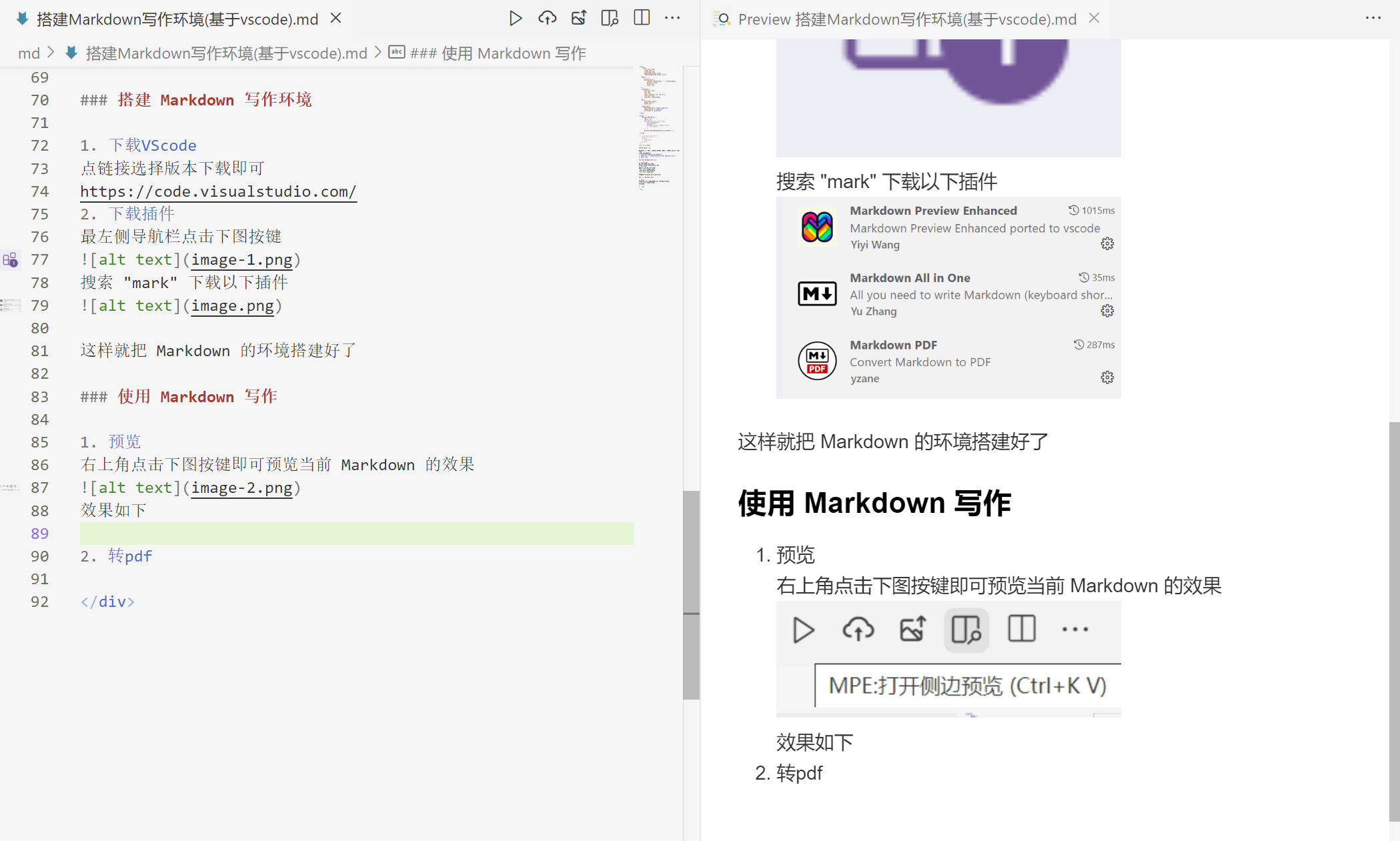The height and width of the screenshot is (841, 1400).
Task: Open More Actions in the preview pane
Action: (1373, 18)
